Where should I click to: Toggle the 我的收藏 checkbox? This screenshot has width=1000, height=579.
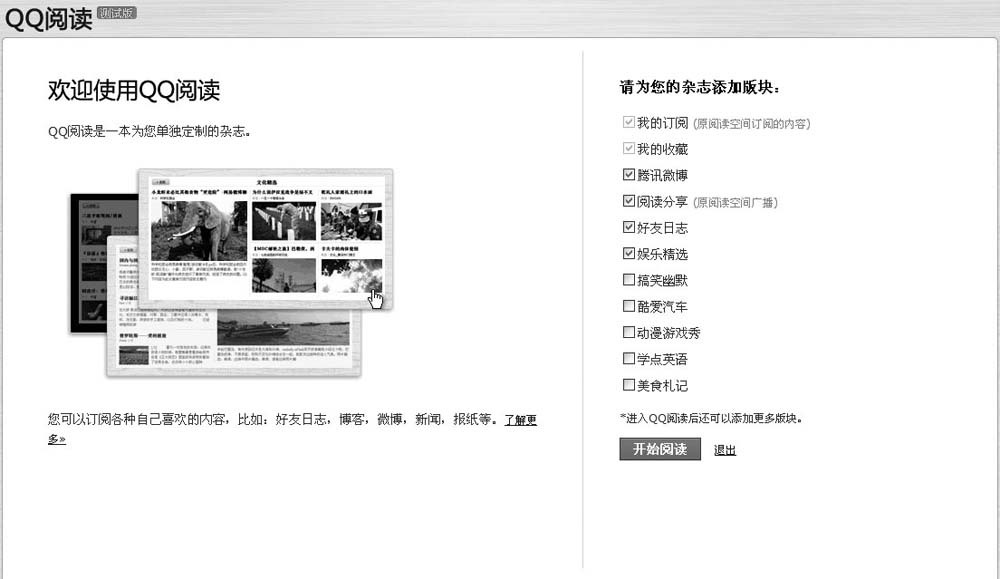628,148
